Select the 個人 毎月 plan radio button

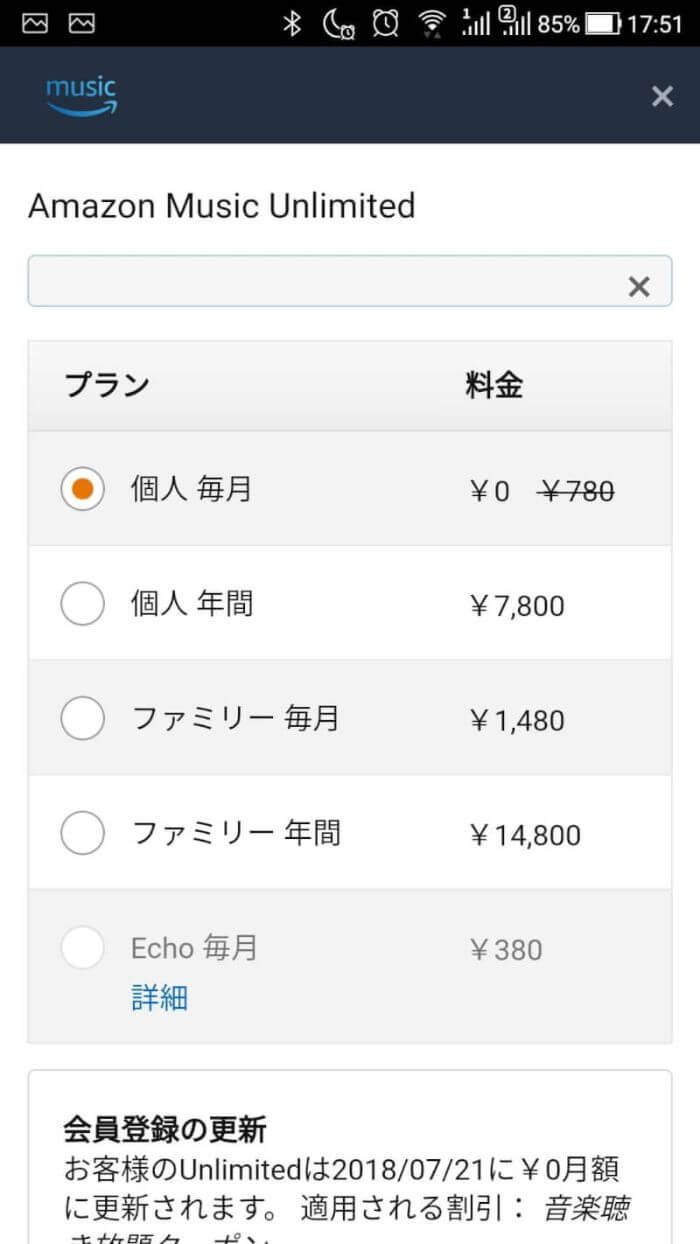(82, 489)
